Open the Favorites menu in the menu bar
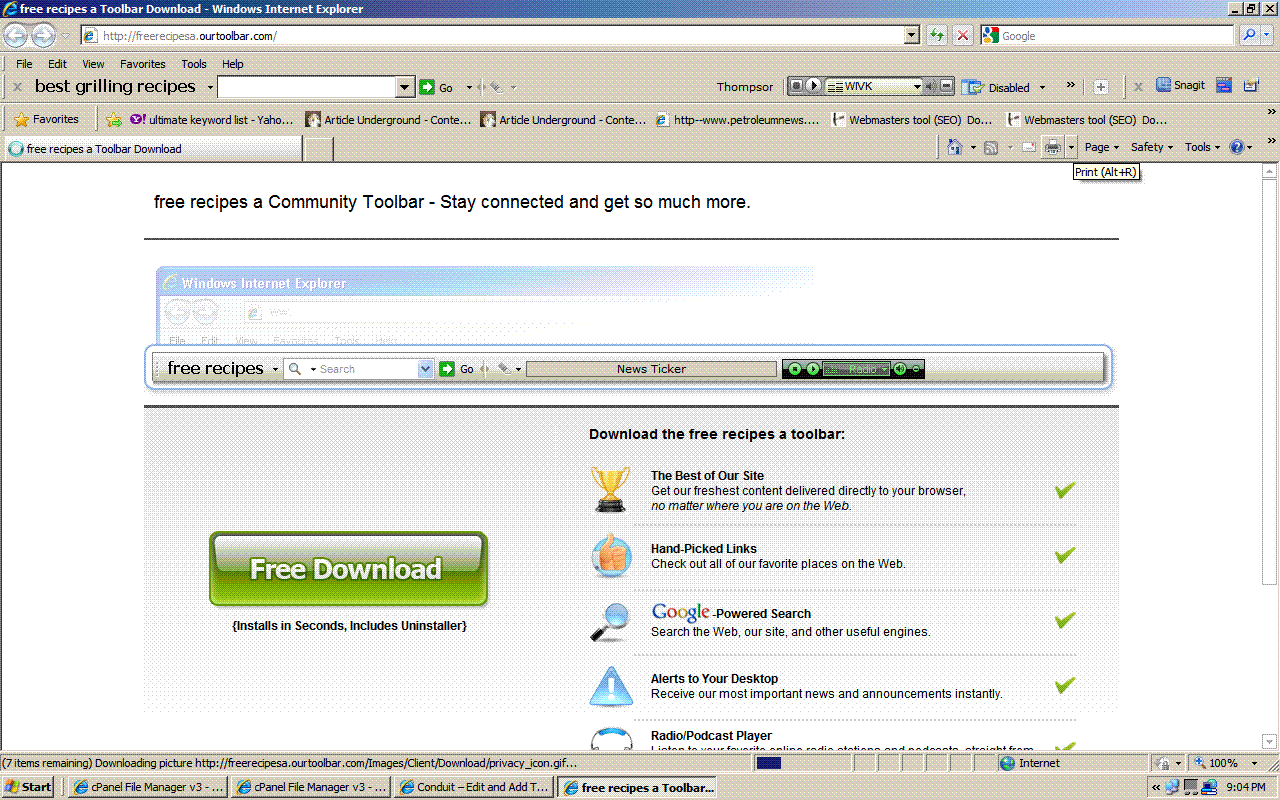This screenshot has width=1280, height=800. tap(143, 64)
